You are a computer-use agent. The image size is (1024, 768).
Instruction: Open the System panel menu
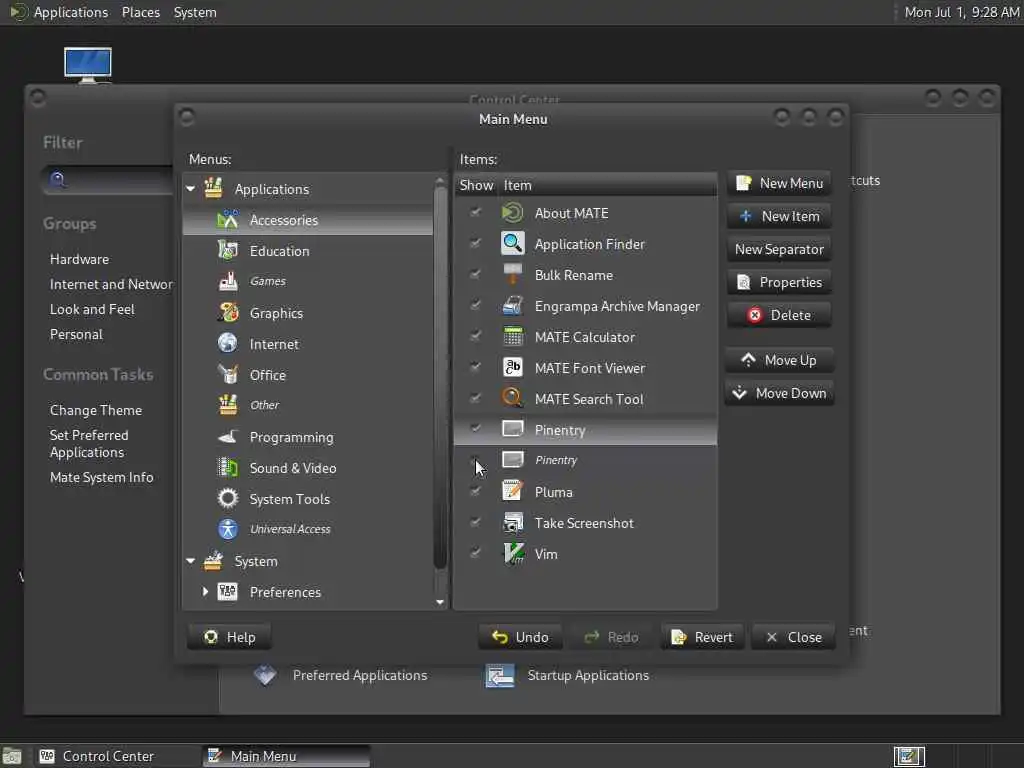pos(195,12)
